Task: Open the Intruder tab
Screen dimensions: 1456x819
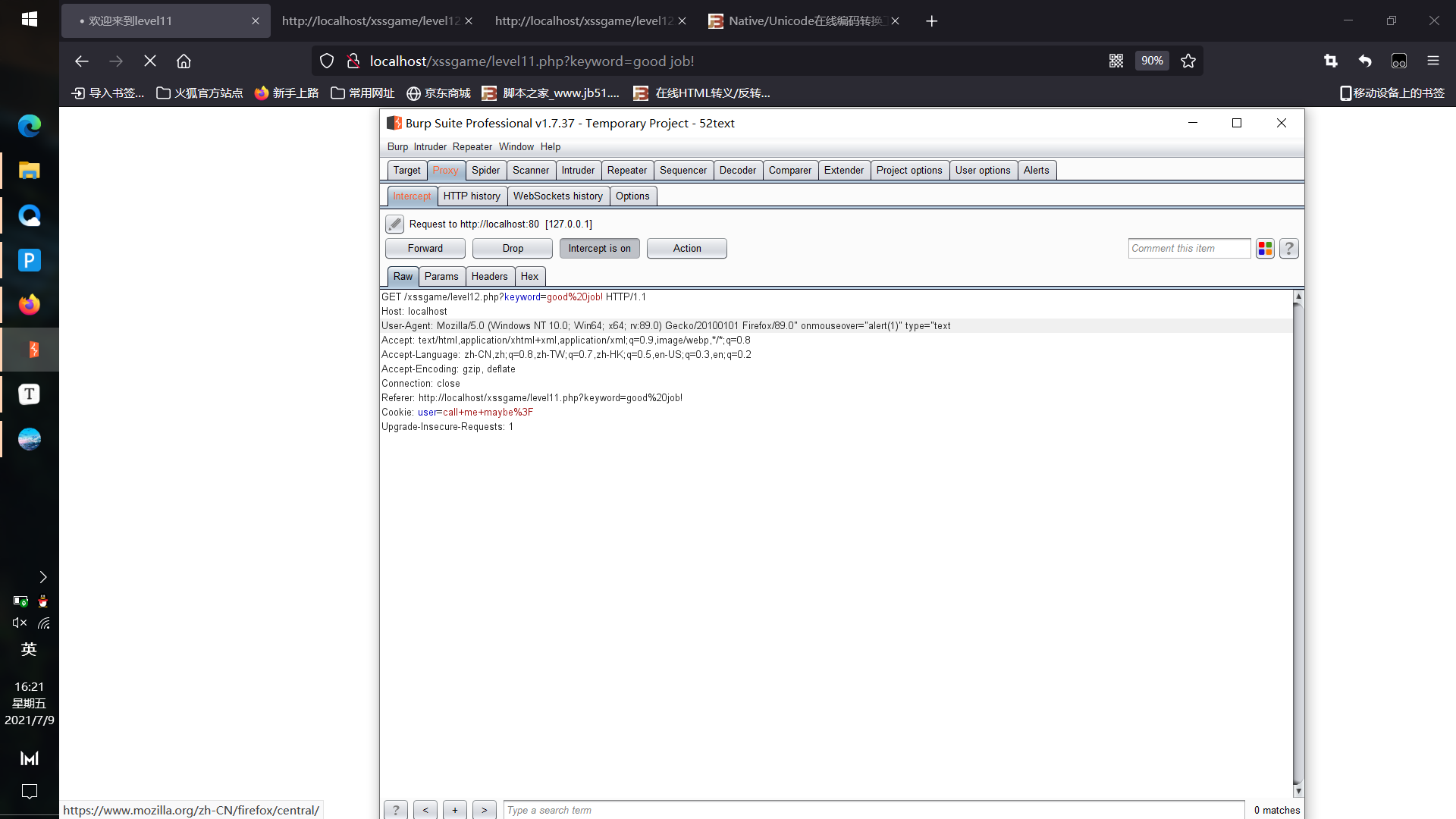Action: (578, 170)
